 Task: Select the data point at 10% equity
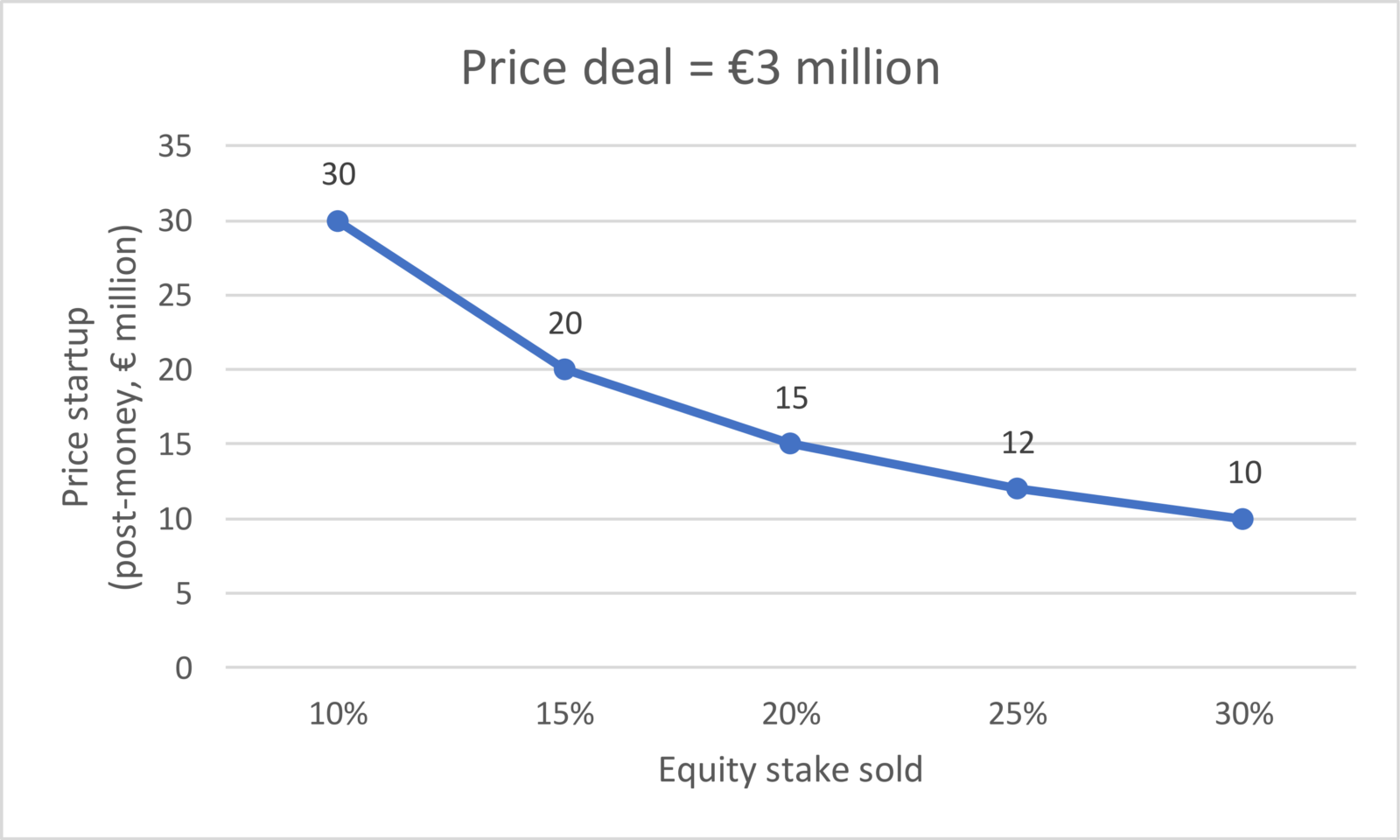coord(338,221)
